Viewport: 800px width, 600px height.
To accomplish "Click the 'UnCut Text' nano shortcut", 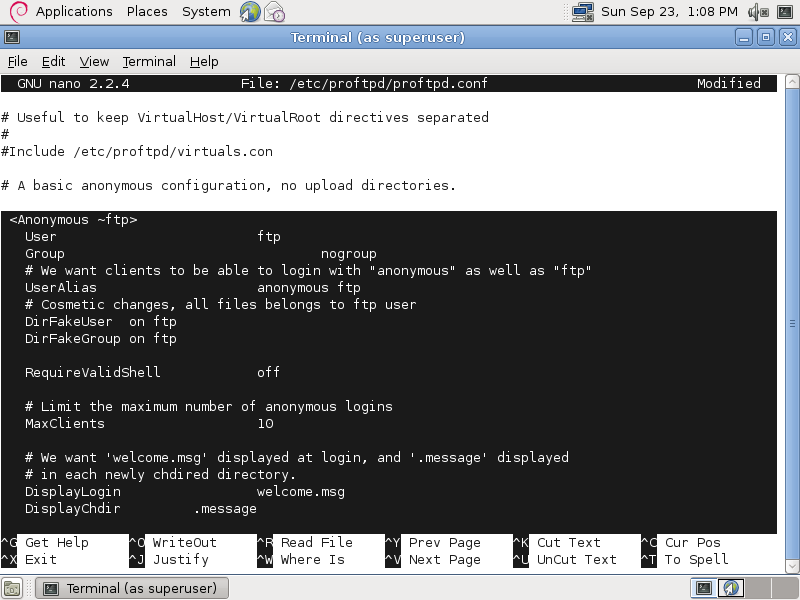I will [x=577, y=560].
